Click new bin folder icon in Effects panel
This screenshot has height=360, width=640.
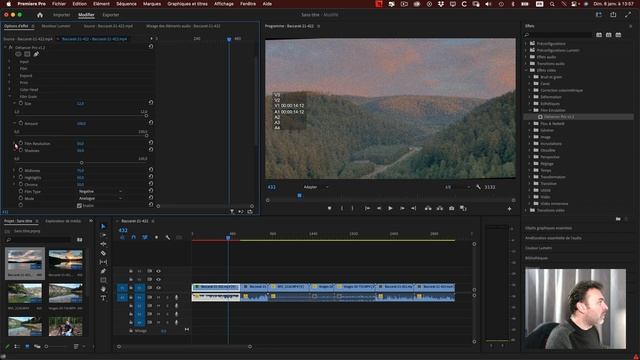(x=618, y=219)
